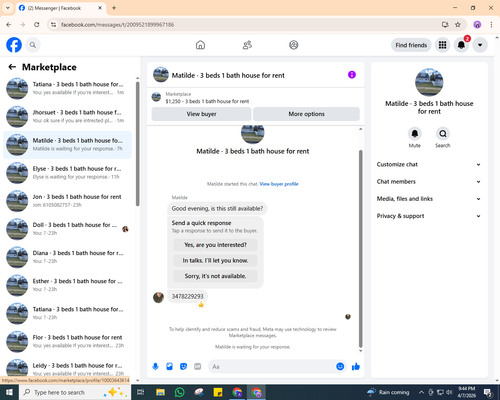
Task: Click the message bubble 3478229293
Action: 187,296
